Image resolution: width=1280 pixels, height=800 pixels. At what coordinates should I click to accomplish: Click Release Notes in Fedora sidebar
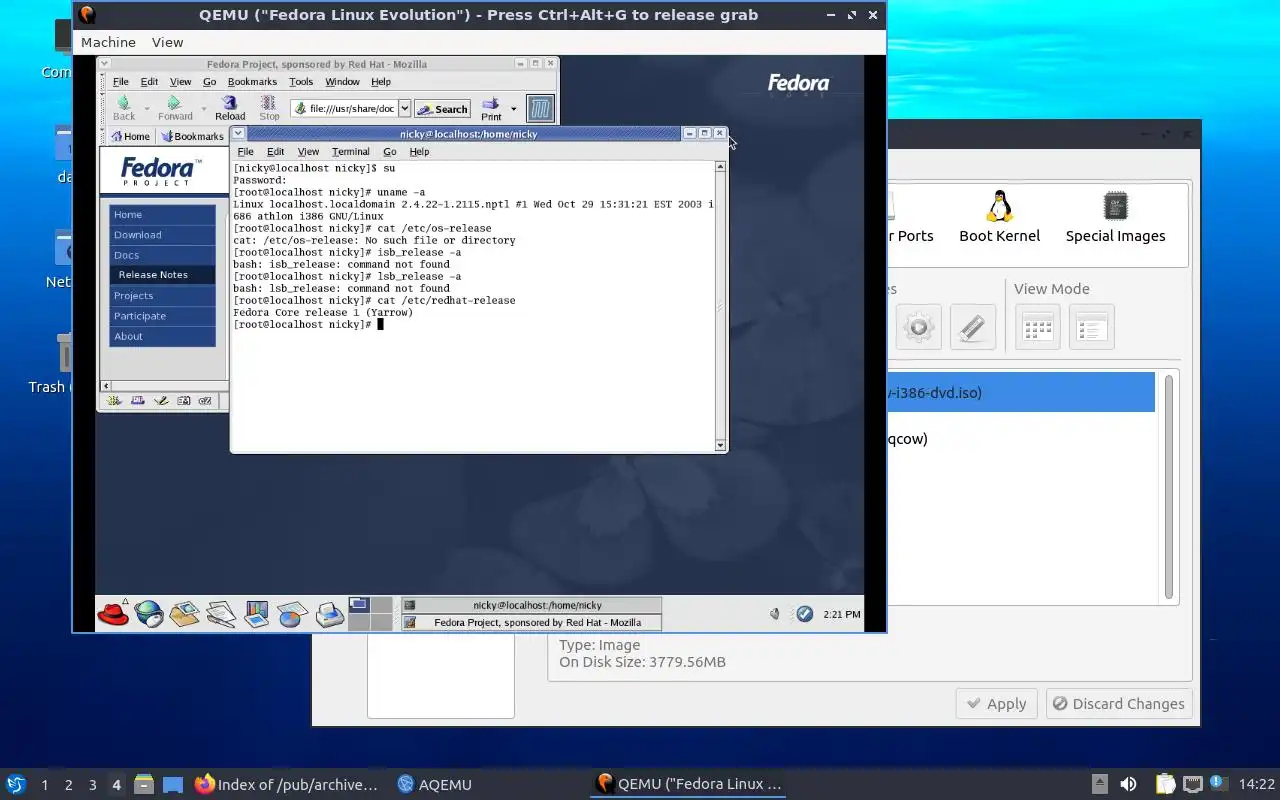pyautogui.click(x=162, y=275)
